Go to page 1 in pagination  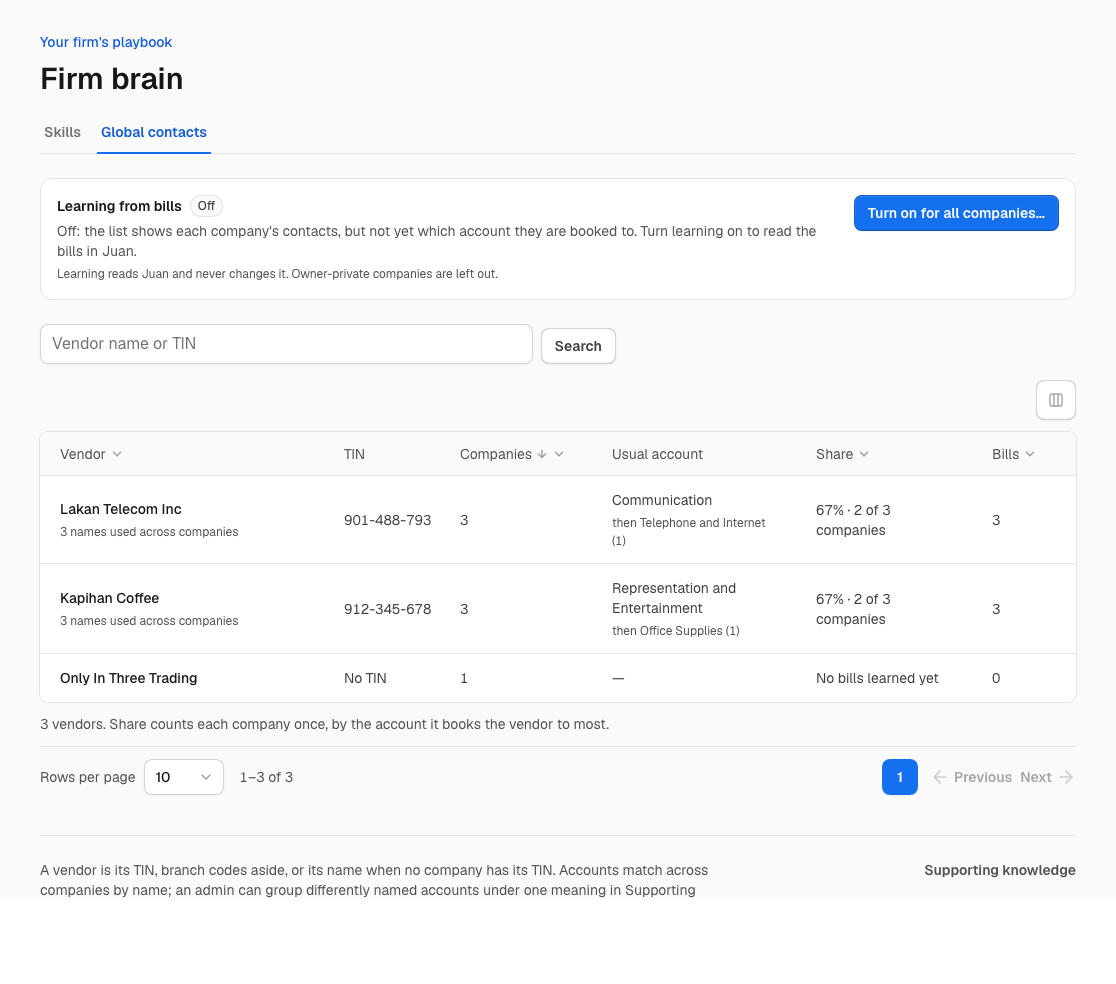900,777
